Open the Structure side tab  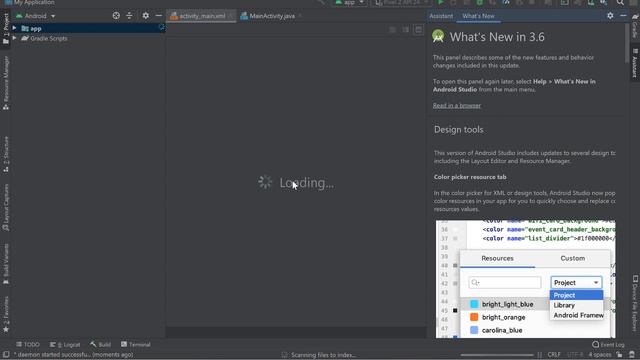6,154
